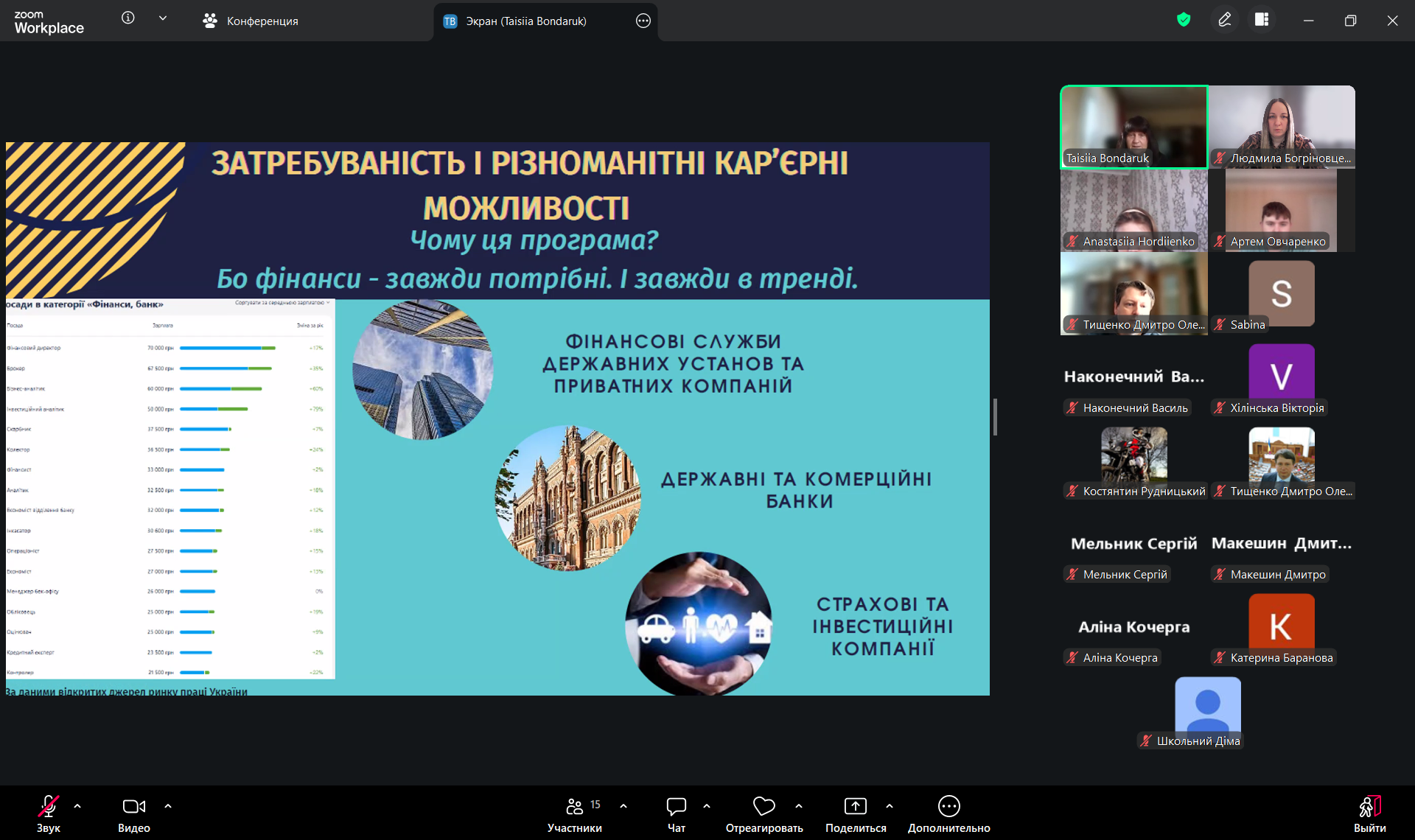Image resolution: width=1415 pixels, height=840 pixels.
Task: Expand video options arrow beside Видео
Action: click(168, 806)
